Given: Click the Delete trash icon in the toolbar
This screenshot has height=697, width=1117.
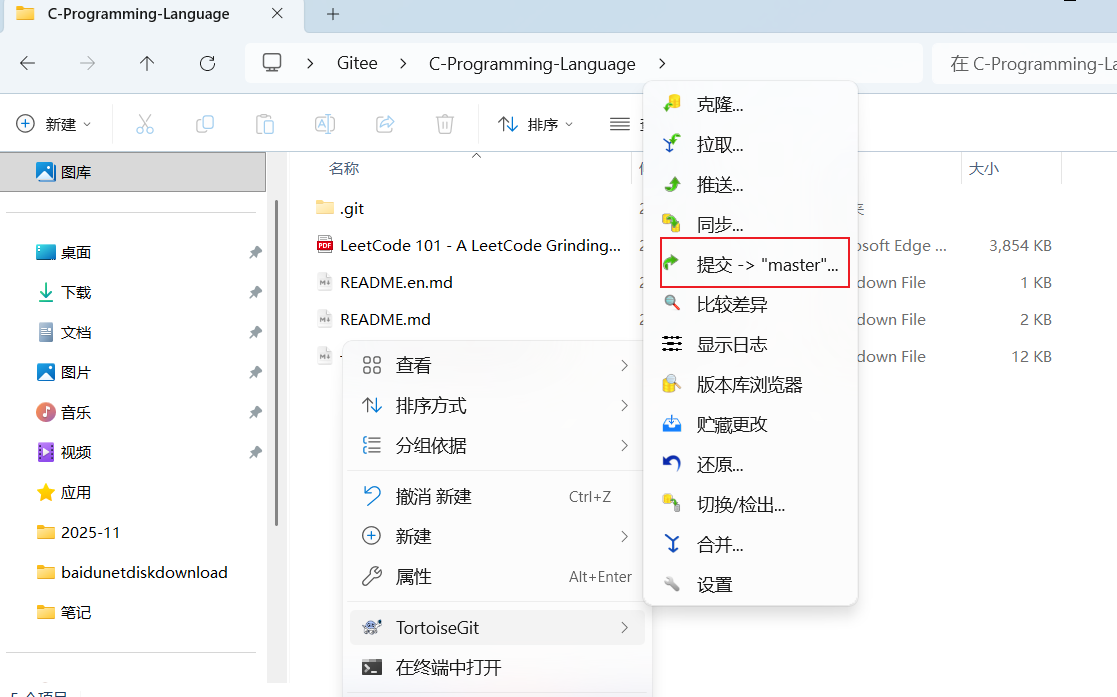Looking at the screenshot, I should [445, 124].
